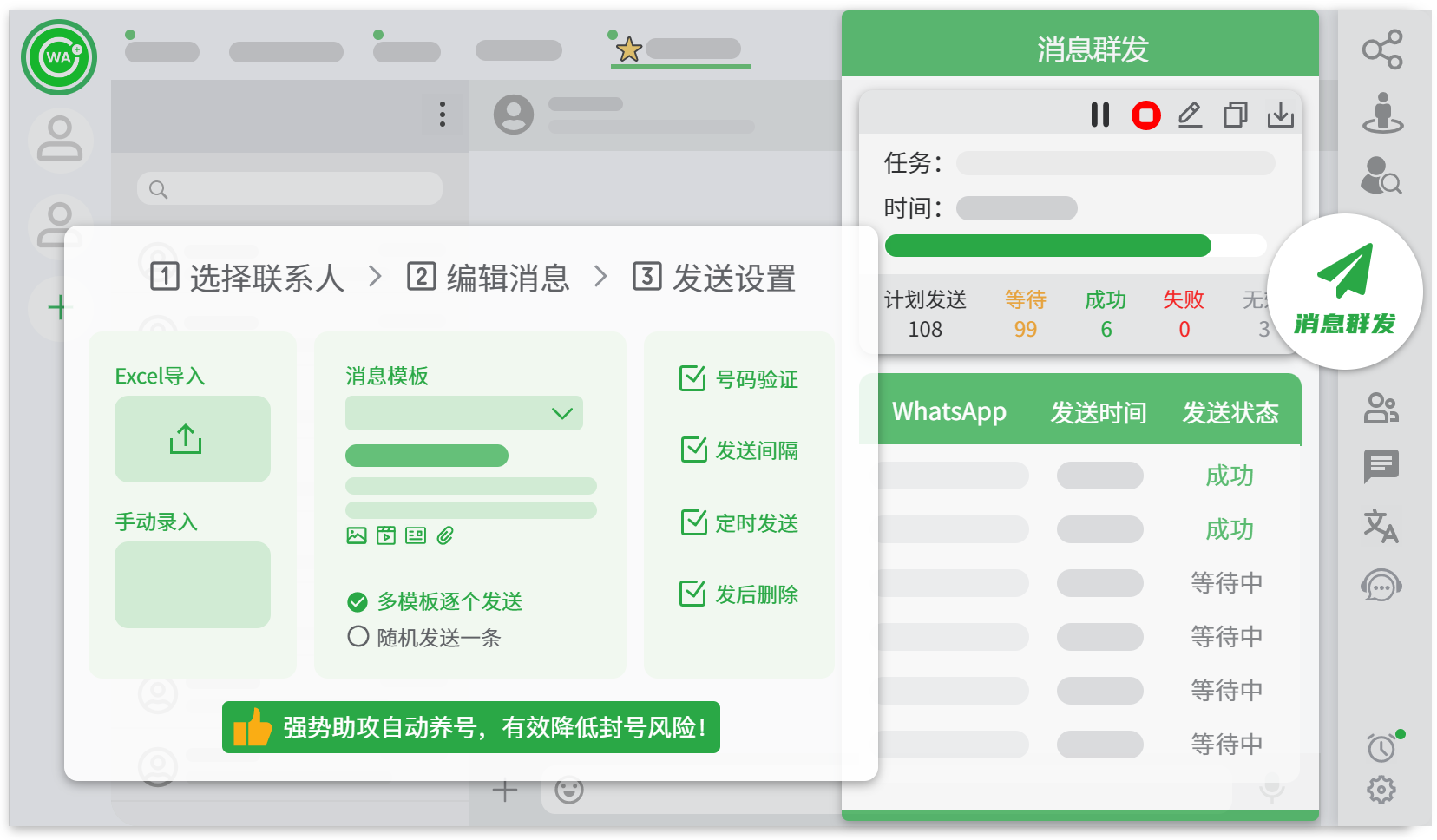Open the alarm clock icon in right sidebar
Image resolution: width=1437 pixels, height=840 pixels.
click(1381, 747)
